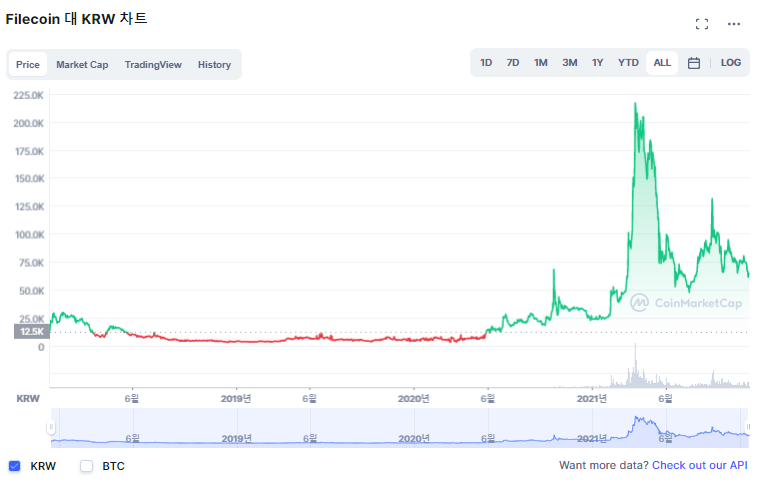Open the calendar date range picker
This screenshot has height=494, width=767.
[693, 63]
